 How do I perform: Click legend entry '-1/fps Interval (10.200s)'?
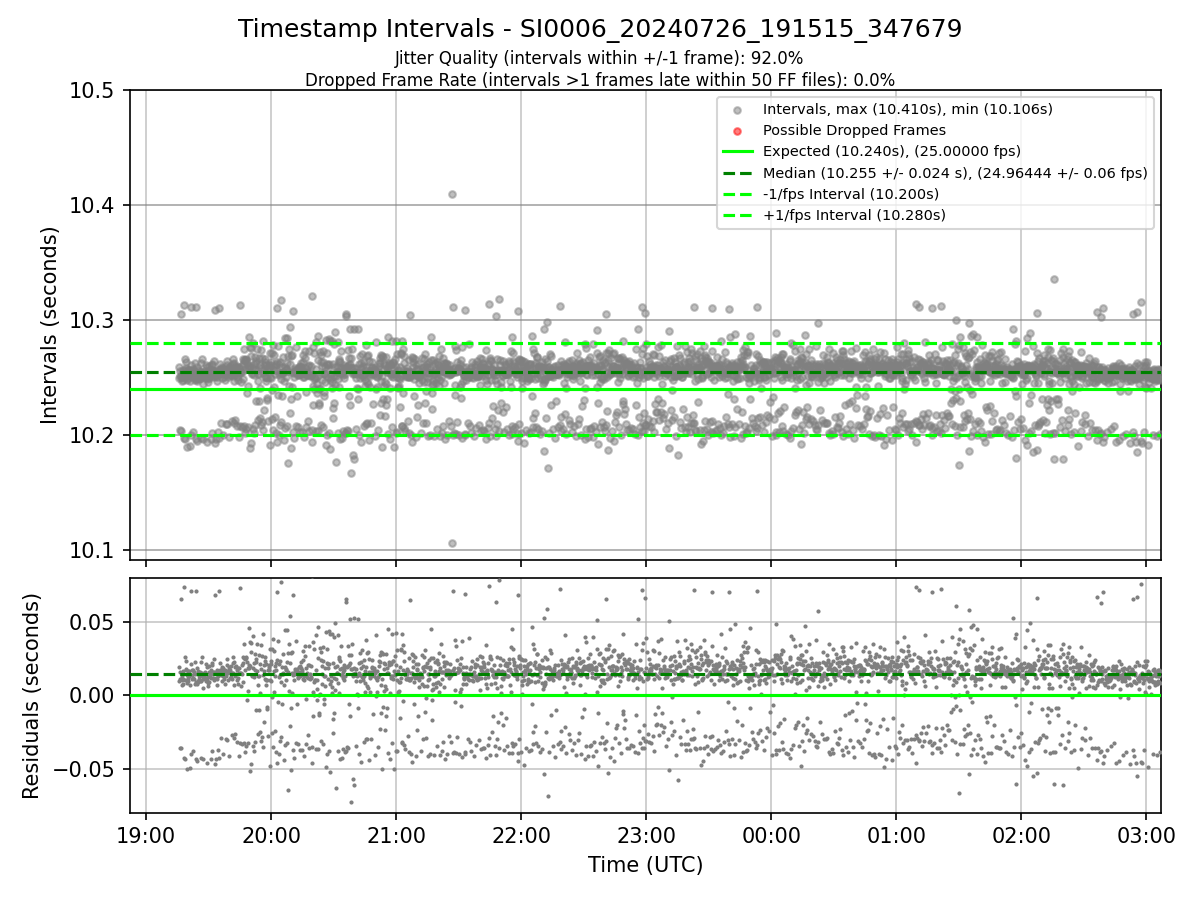850,193
